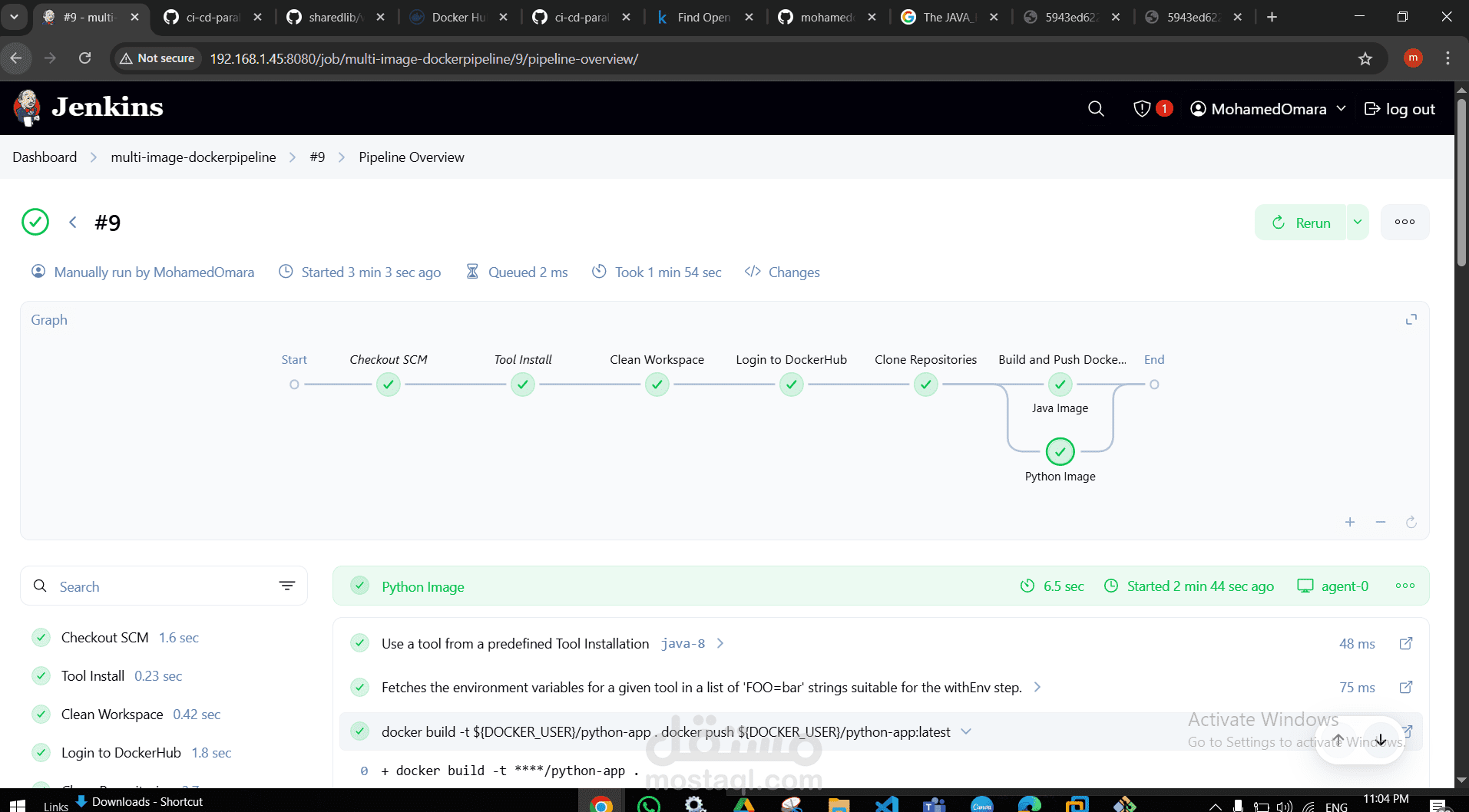This screenshot has width=1469, height=812.
Task: Click agent-0 link in stage header
Action: coord(1333,586)
